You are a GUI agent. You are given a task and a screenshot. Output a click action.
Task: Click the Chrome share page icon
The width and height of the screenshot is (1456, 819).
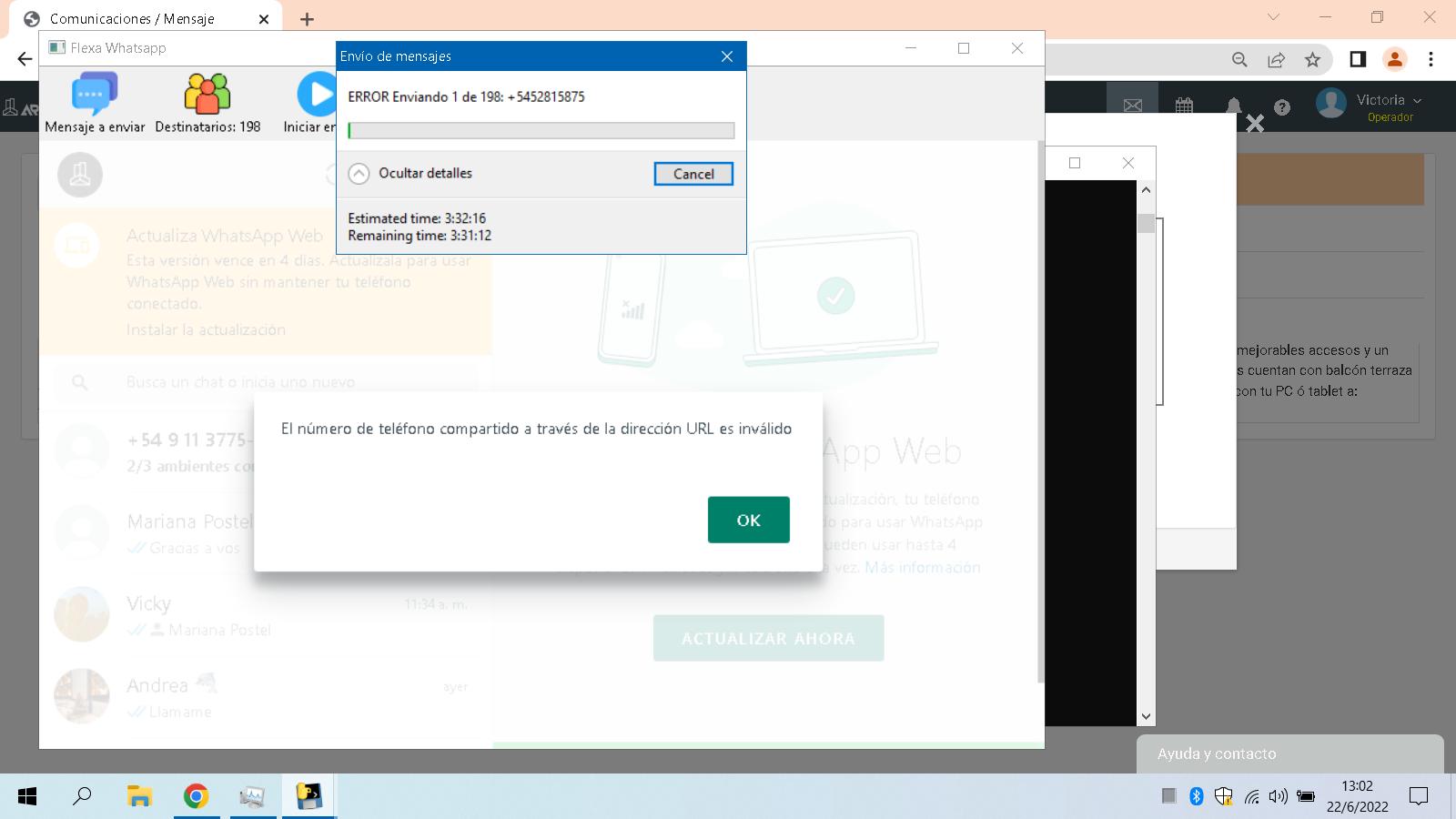pos(1276,59)
